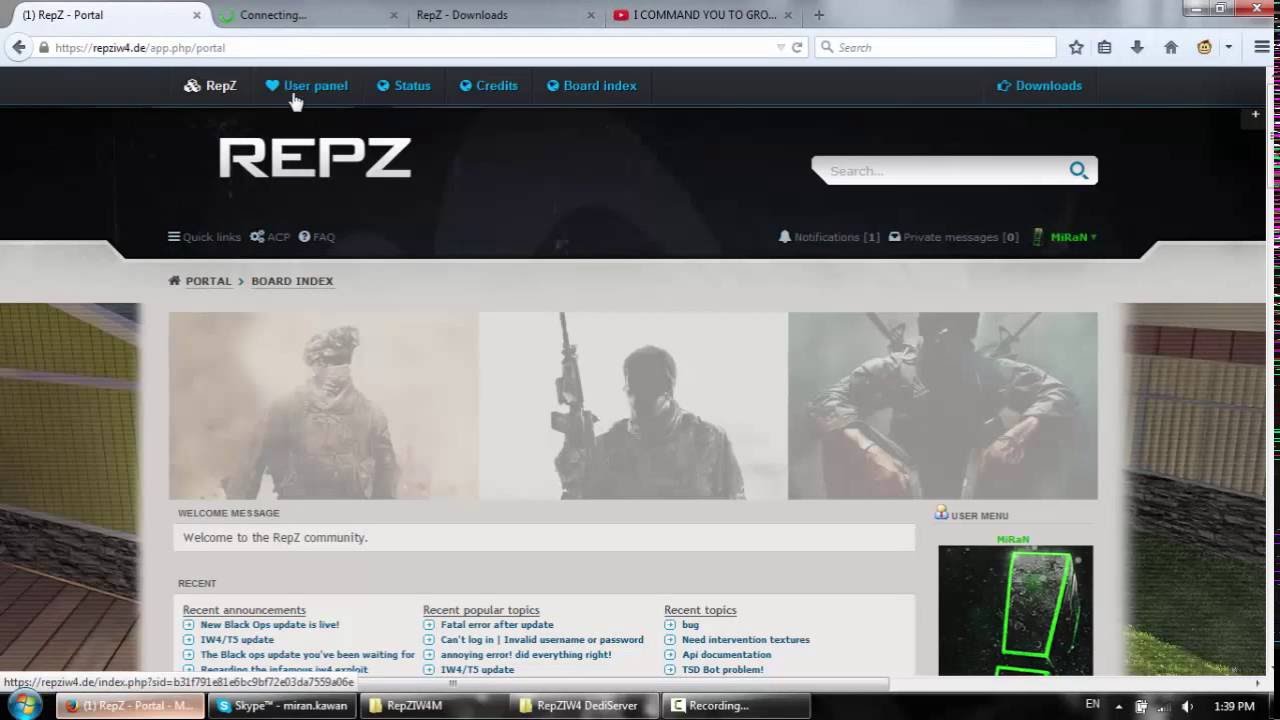Open RepZIW4M folder in taskbar
Image resolution: width=1280 pixels, height=720 pixels.
click(x=432, y=705)
